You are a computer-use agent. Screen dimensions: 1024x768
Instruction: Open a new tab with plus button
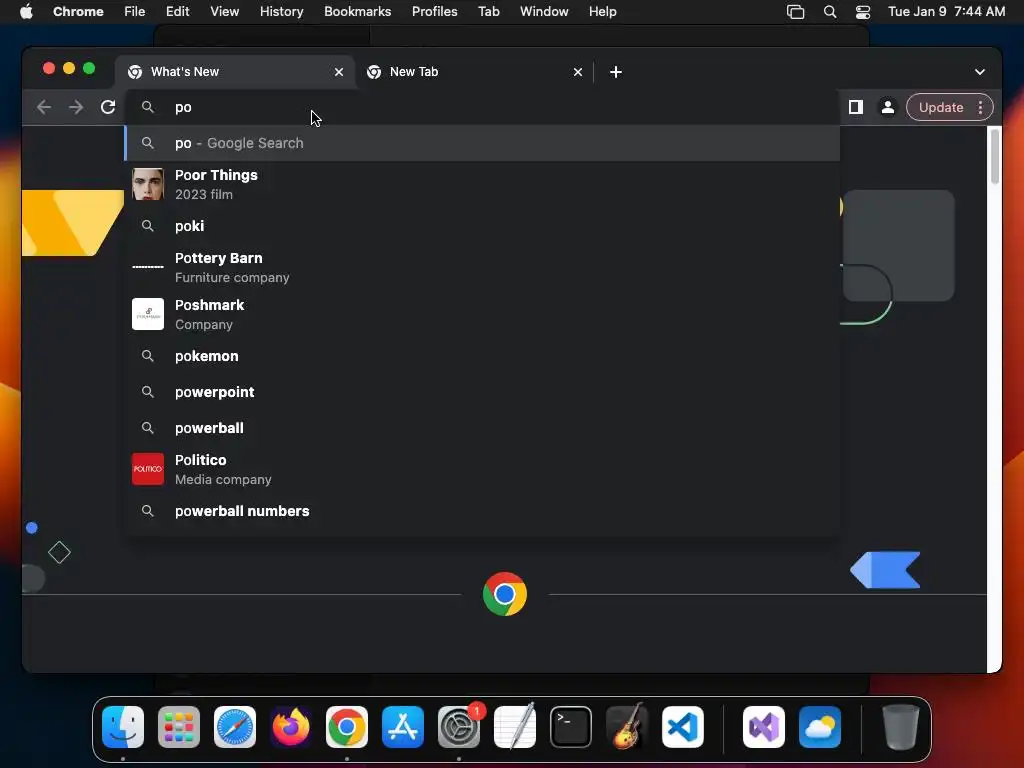pos(616,72)
